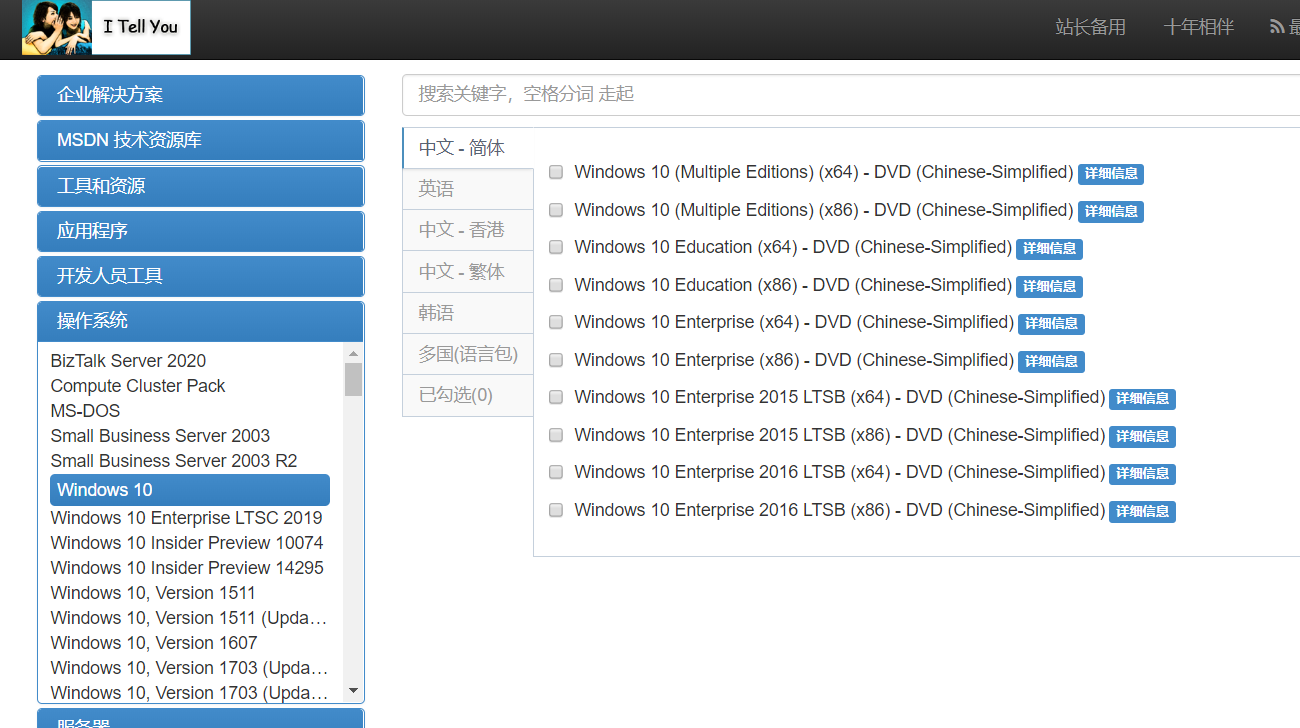
Task: Enable Enterprise 2015 LTSB (x86) checkbox
Action: pos(556,435)
